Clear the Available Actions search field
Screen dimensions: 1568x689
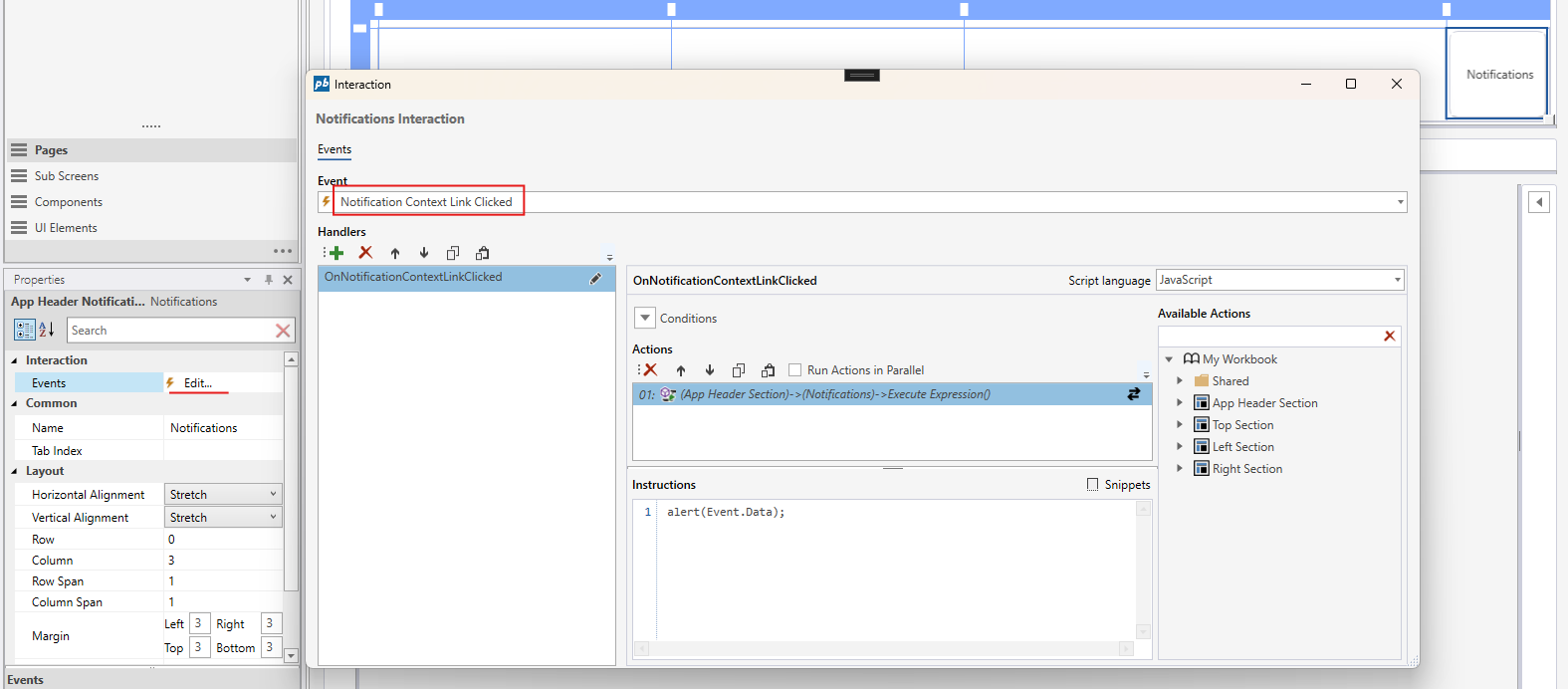[x=1389, y=337]
